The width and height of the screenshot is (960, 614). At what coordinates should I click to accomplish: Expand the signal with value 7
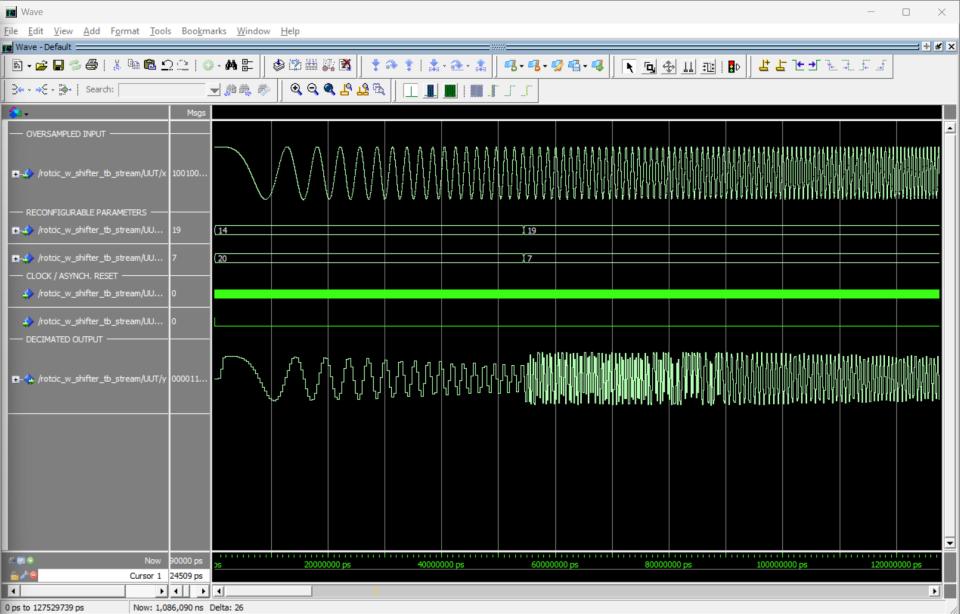pyautogui.click(x=15, y=258)
